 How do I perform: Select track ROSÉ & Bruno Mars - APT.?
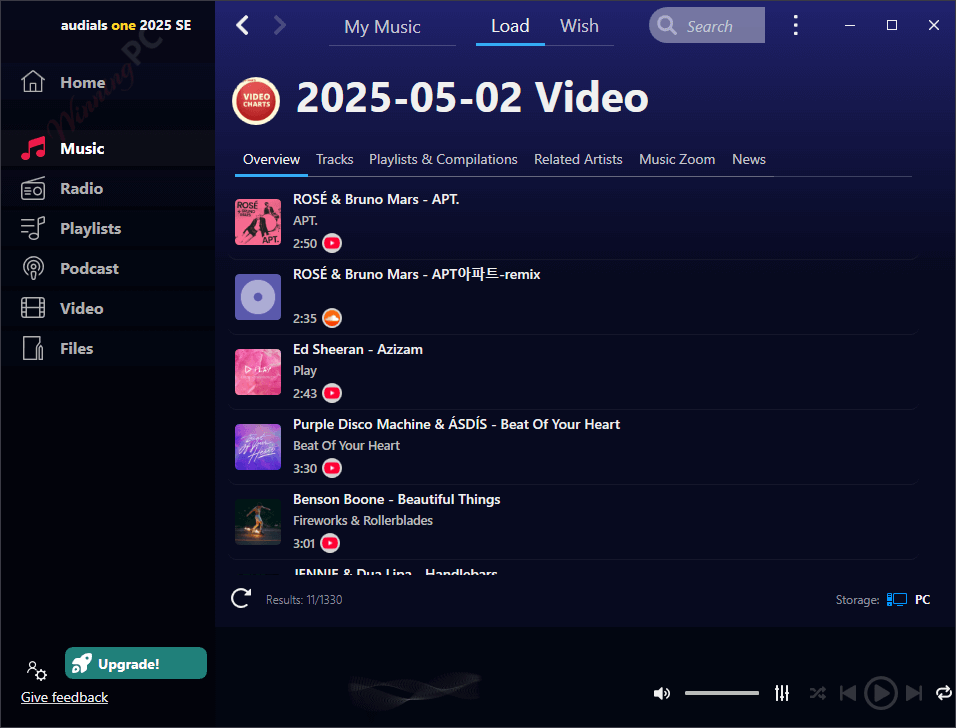tap(376, 199)
